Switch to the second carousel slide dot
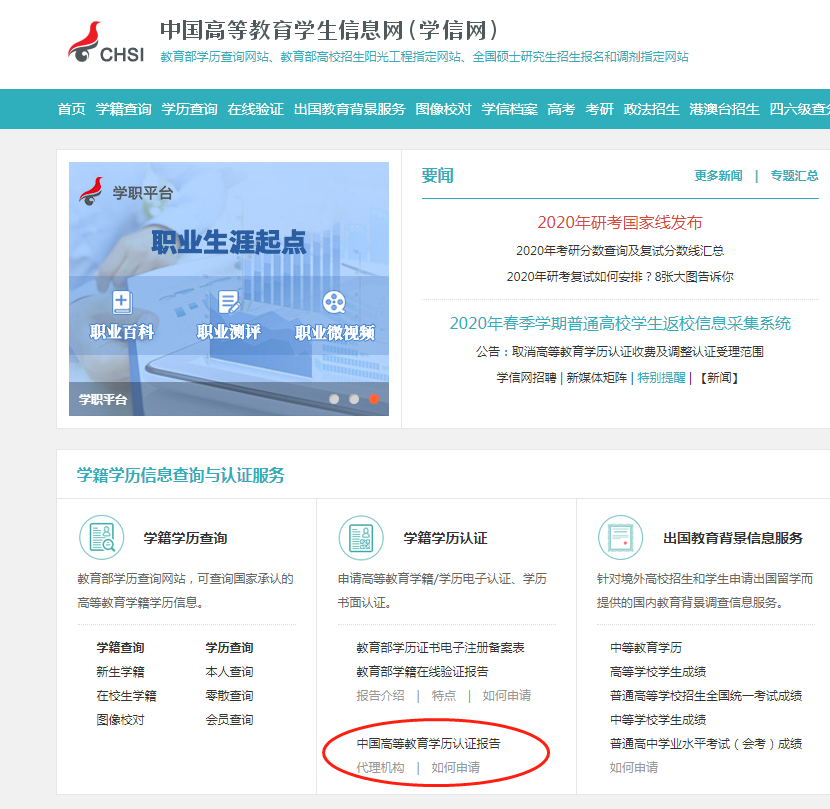The image size is (830, 809). tap(354, 399)
